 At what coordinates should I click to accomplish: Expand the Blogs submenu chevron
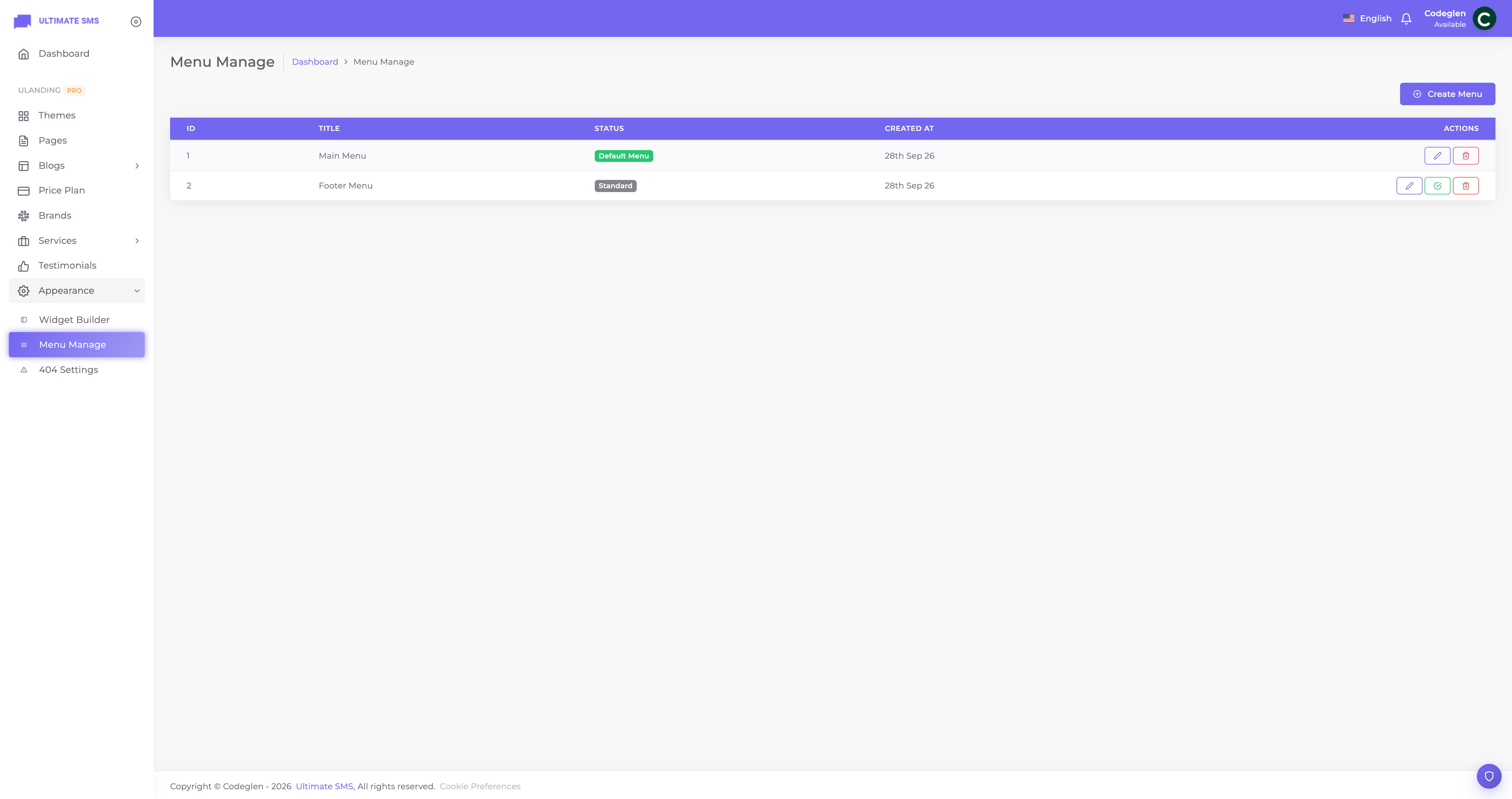click(x=137, y=166)
